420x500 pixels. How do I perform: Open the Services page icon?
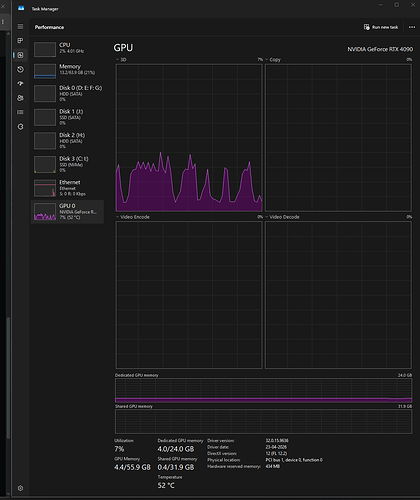(20, 127)
